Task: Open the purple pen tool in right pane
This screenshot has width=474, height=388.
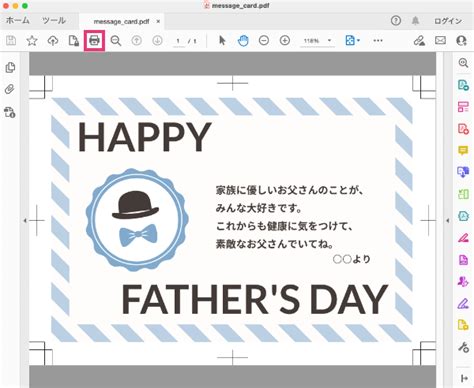Action: click(x=463, y=303)
